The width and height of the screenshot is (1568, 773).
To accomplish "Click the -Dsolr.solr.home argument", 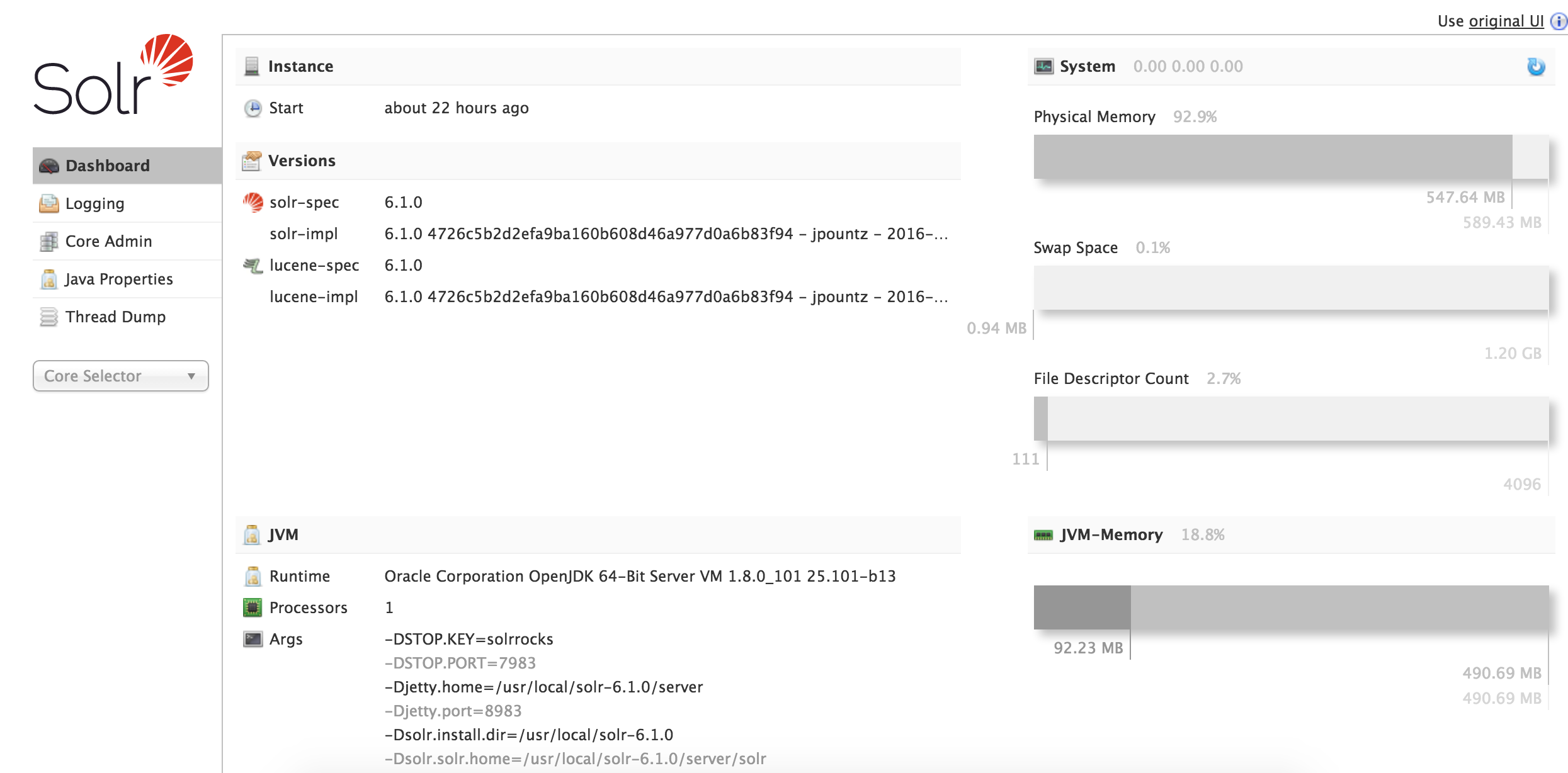I will [x=576, y=759].
